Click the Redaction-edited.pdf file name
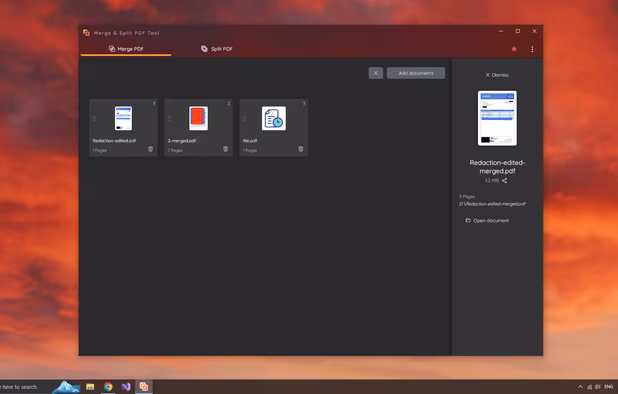Viewport: 618px width, 394px height. 114,141
